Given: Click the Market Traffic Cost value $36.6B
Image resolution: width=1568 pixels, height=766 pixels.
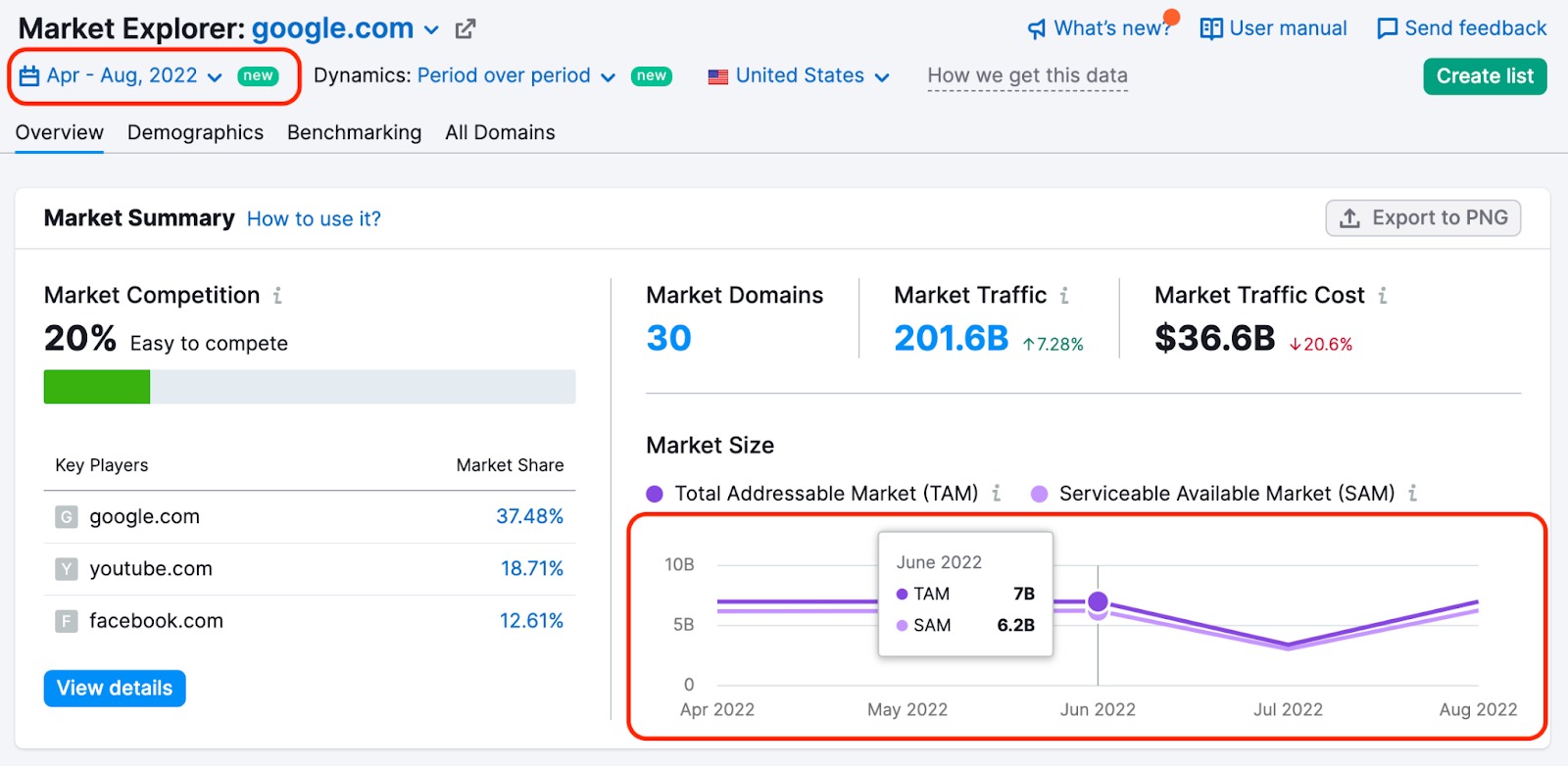Looking at the screenshot, I should [x=1214, y=338].
